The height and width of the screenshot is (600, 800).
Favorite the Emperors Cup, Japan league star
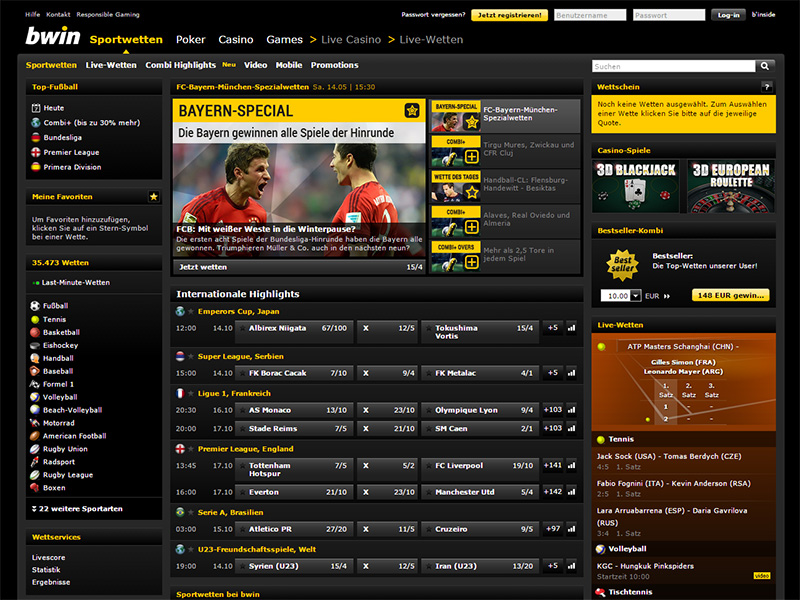click(191, 311)
